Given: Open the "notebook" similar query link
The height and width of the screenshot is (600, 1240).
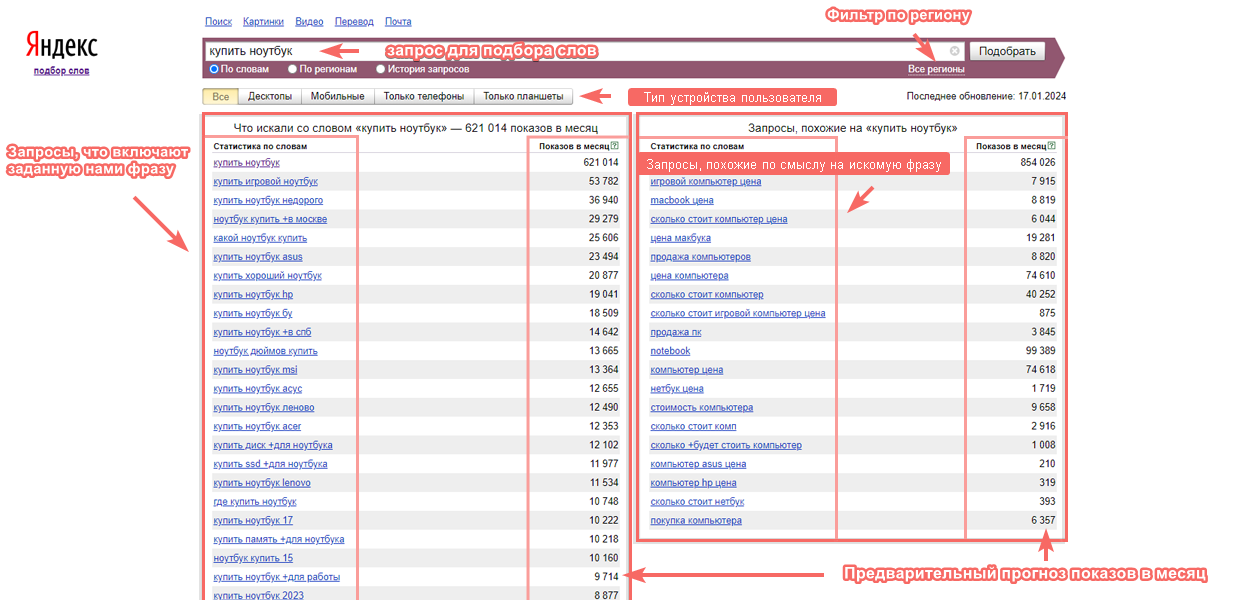Looking at the screenshot, I should [x=670, y=351].
